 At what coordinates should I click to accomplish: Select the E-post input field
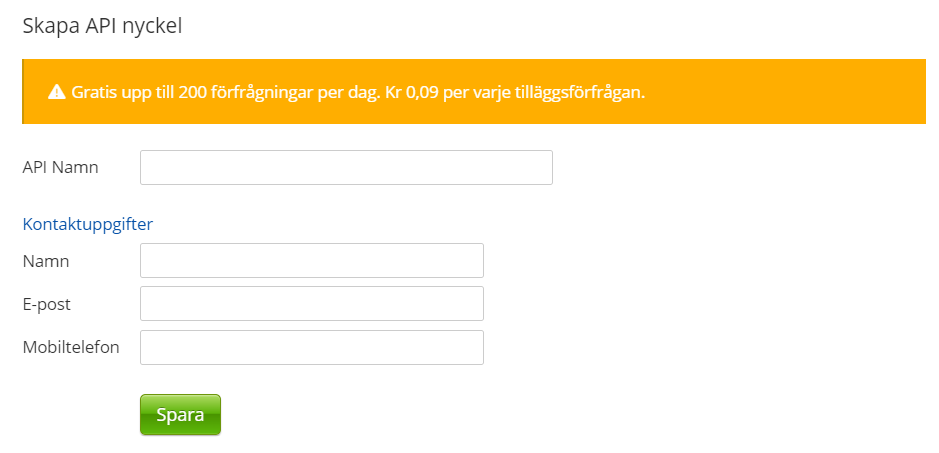click(x=312, y=304)
